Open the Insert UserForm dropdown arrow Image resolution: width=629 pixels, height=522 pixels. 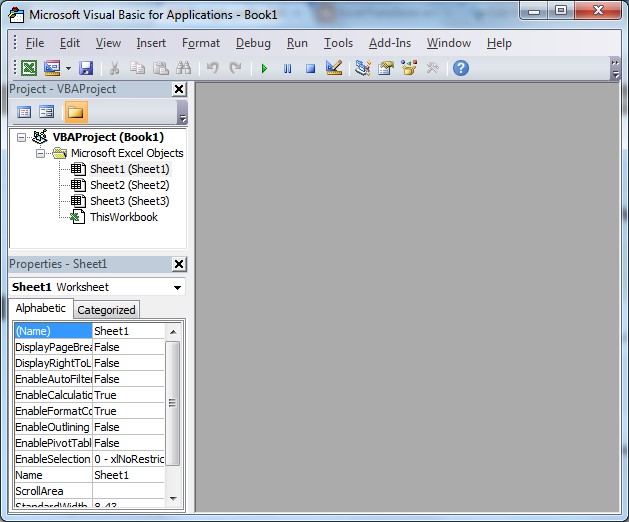(68, 68)
